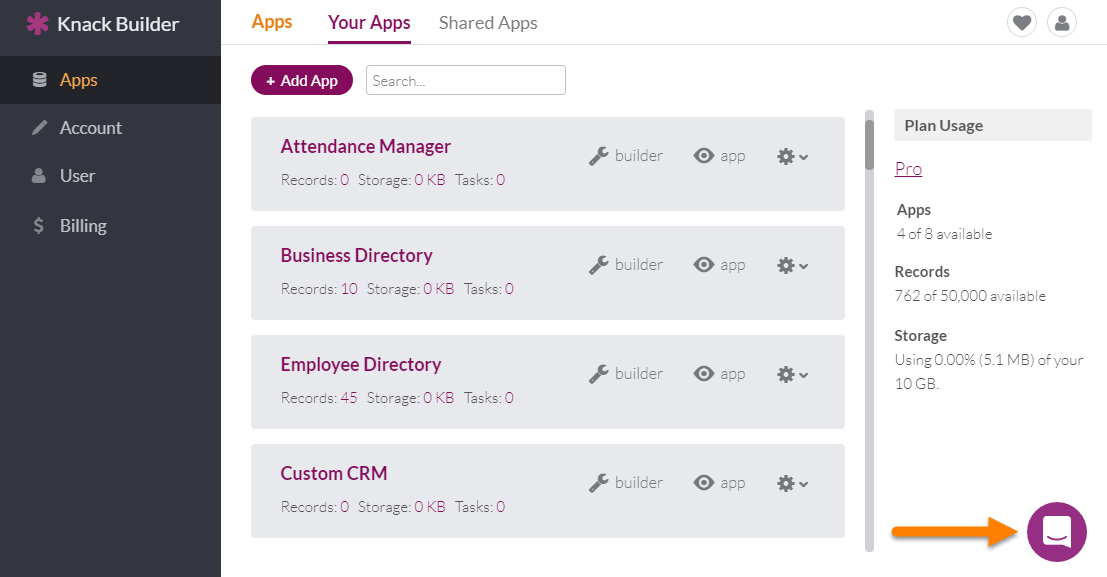Expand gear settings dropdown for Attendance Manager
This screenshot has width=1107, height=577.
792,157
